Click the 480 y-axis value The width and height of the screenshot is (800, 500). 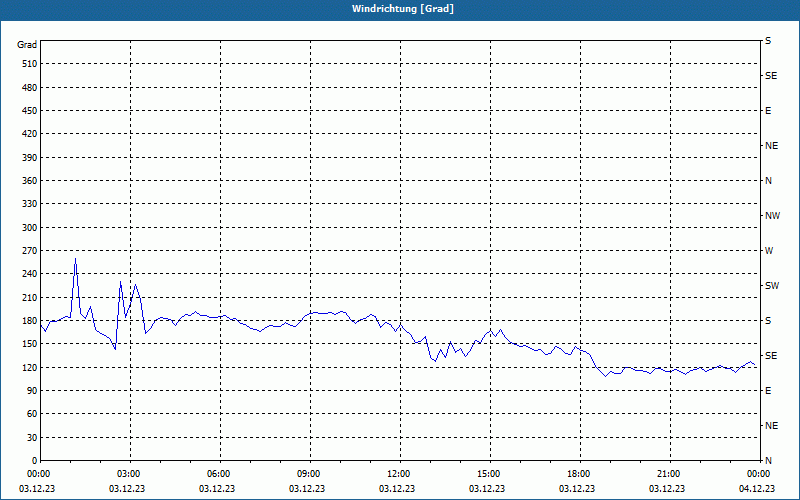[30, 87]
